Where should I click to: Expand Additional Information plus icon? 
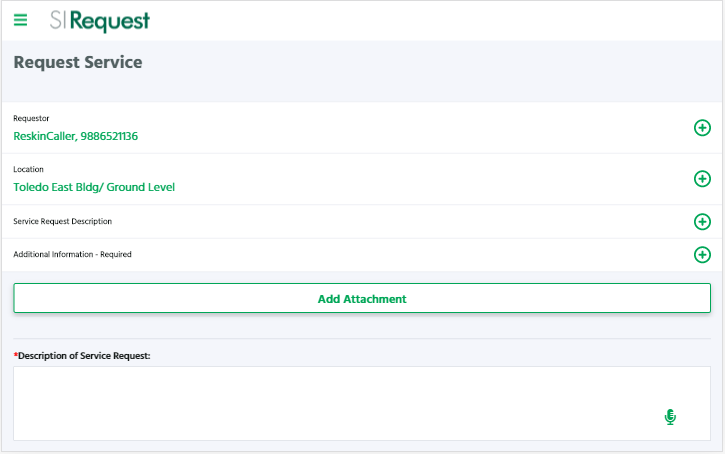click(702, 254)
